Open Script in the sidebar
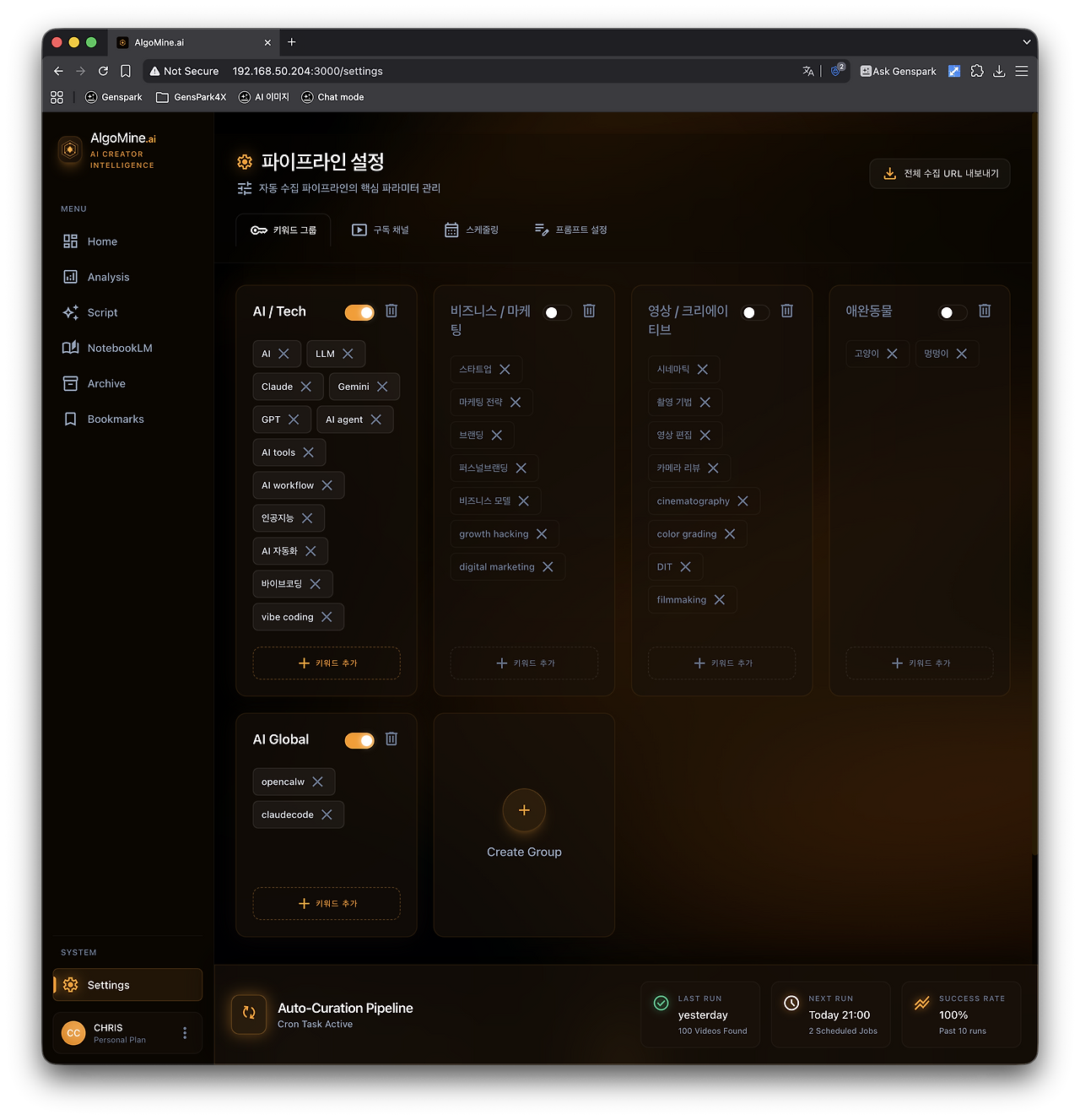1080x1120 pixels. point(127,312)
